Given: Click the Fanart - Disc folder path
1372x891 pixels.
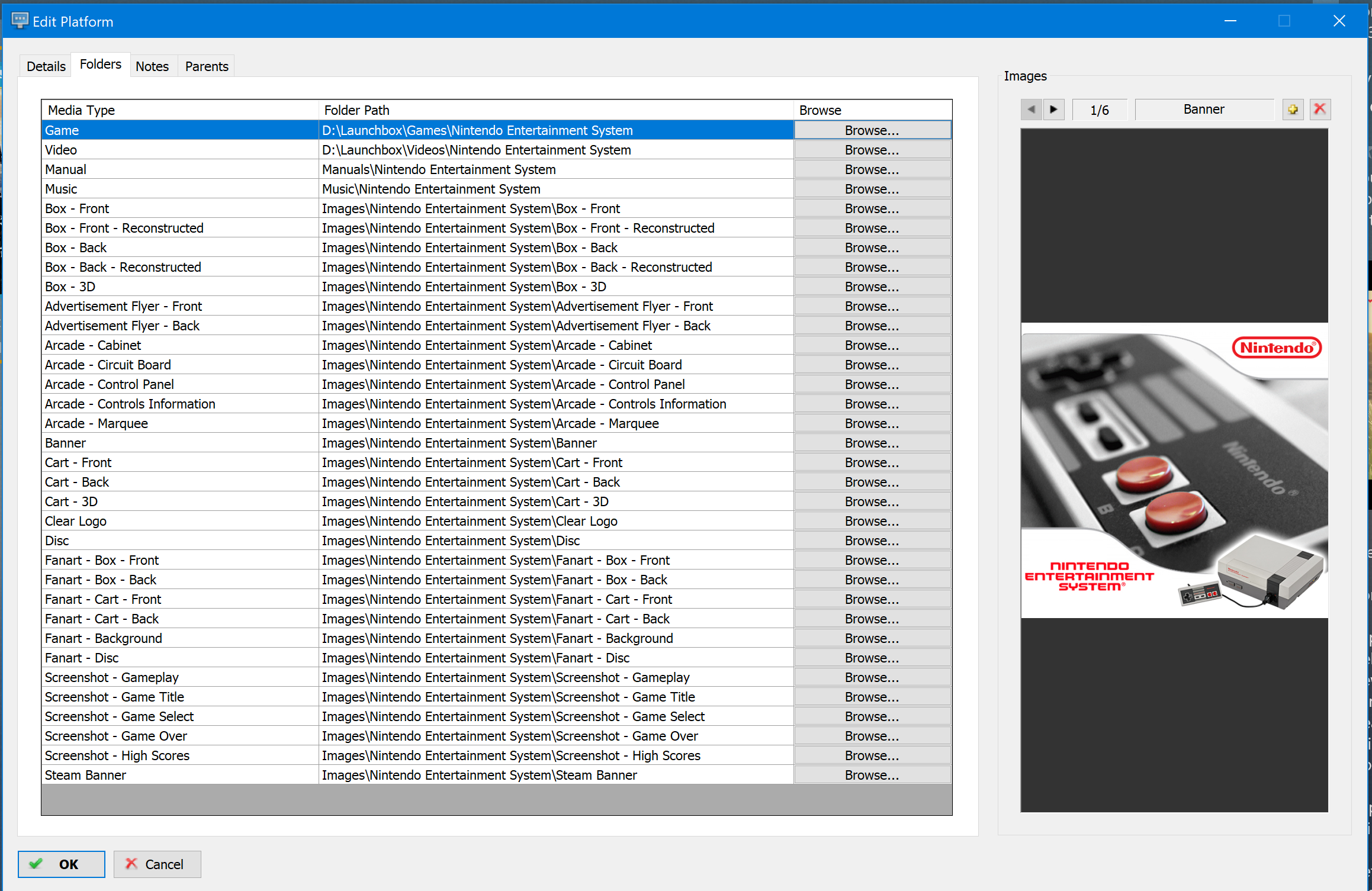Looking at the screenshot, I should point(556,658).
